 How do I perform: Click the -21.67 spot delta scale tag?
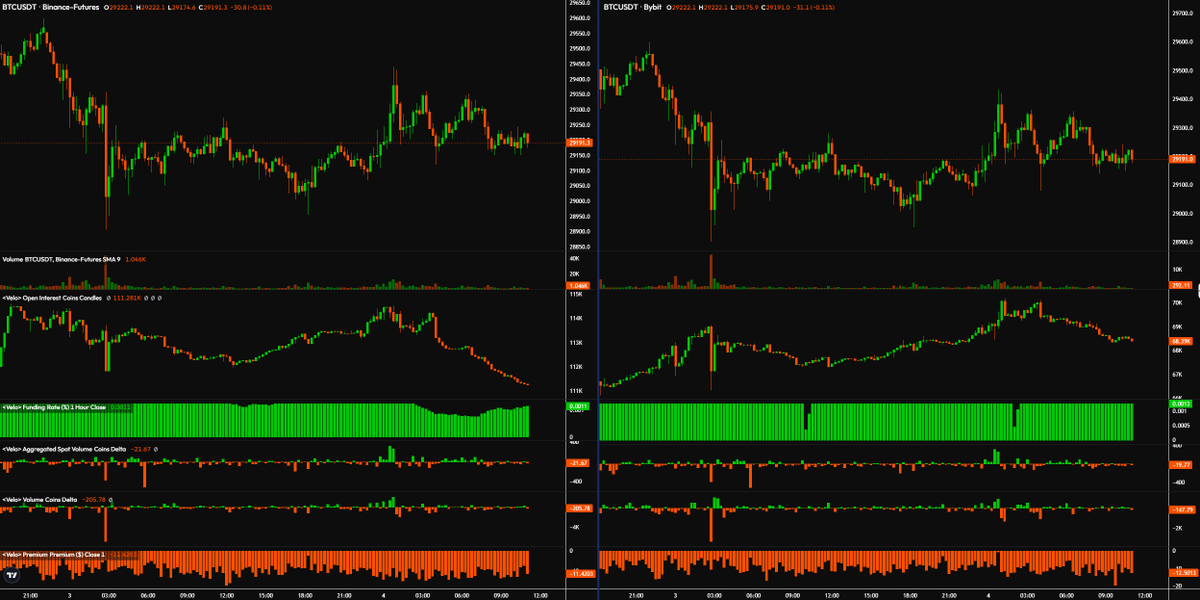580,463
